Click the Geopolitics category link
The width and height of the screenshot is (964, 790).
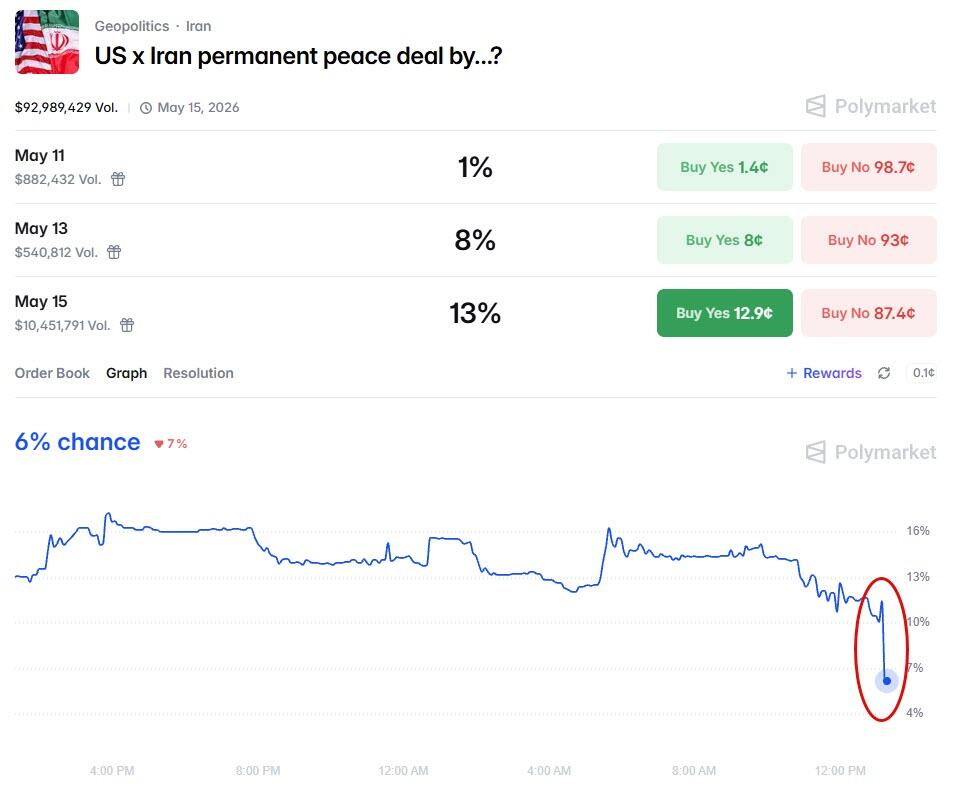click(132, 26)
